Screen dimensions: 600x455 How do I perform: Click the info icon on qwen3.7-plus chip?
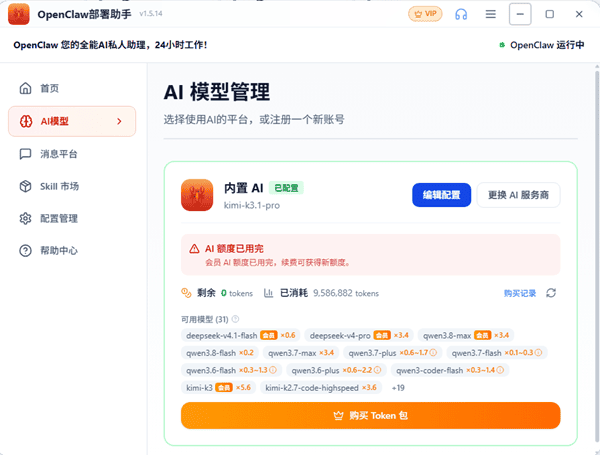[433, 352]
